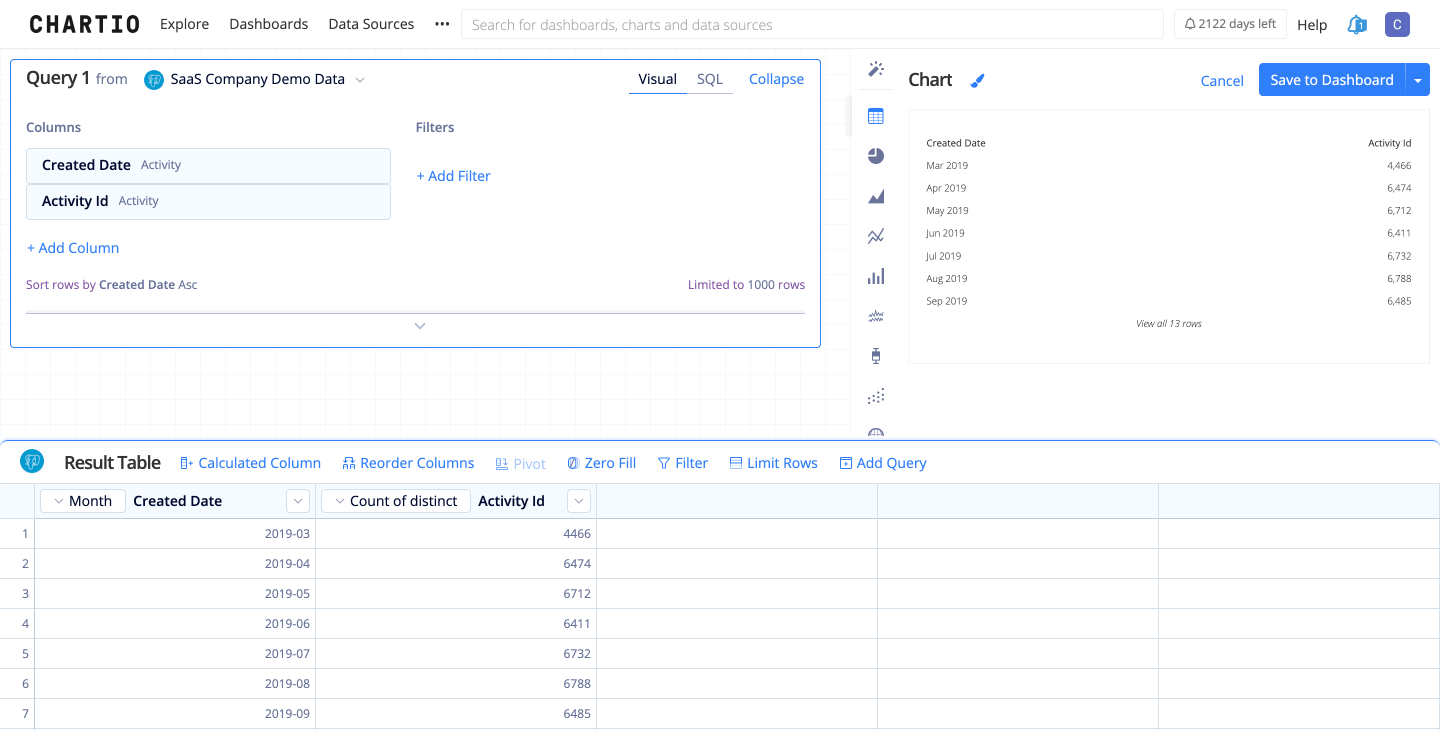Switch to the SQL query tab

(x=710, y=79)
